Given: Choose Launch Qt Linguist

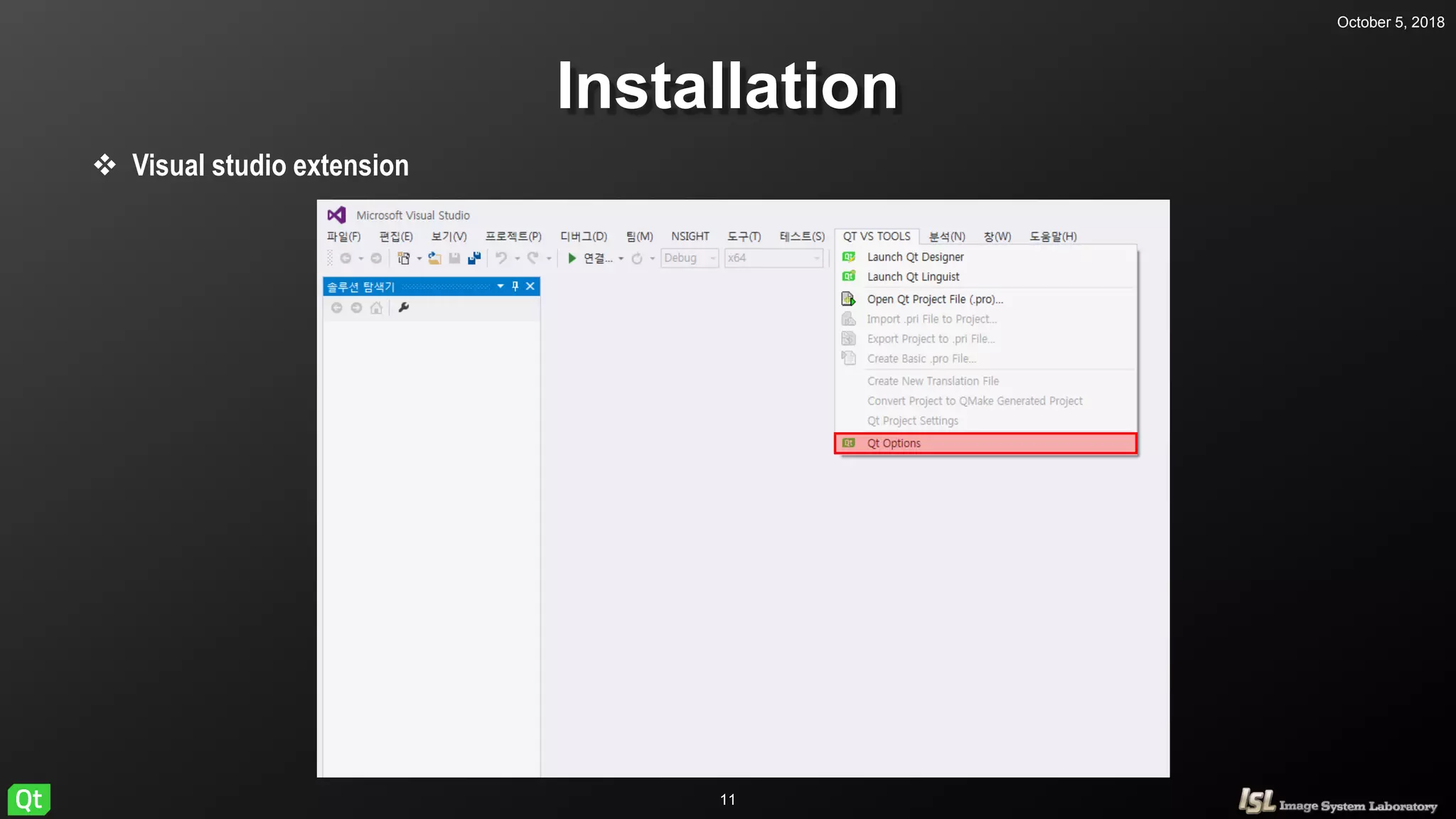Looking at the screenshot, I should 913,277.
